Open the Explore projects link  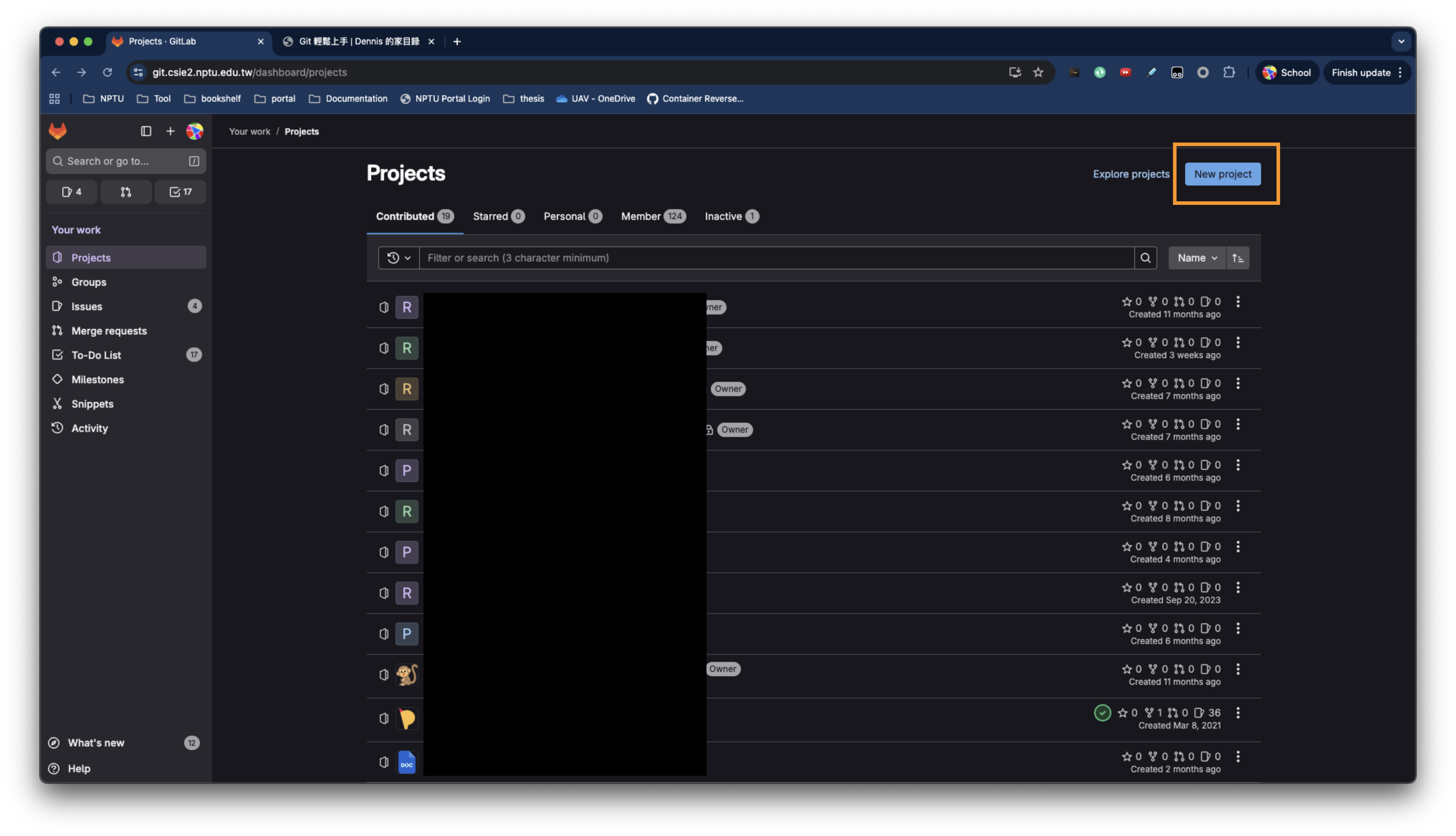(1130, 174)
